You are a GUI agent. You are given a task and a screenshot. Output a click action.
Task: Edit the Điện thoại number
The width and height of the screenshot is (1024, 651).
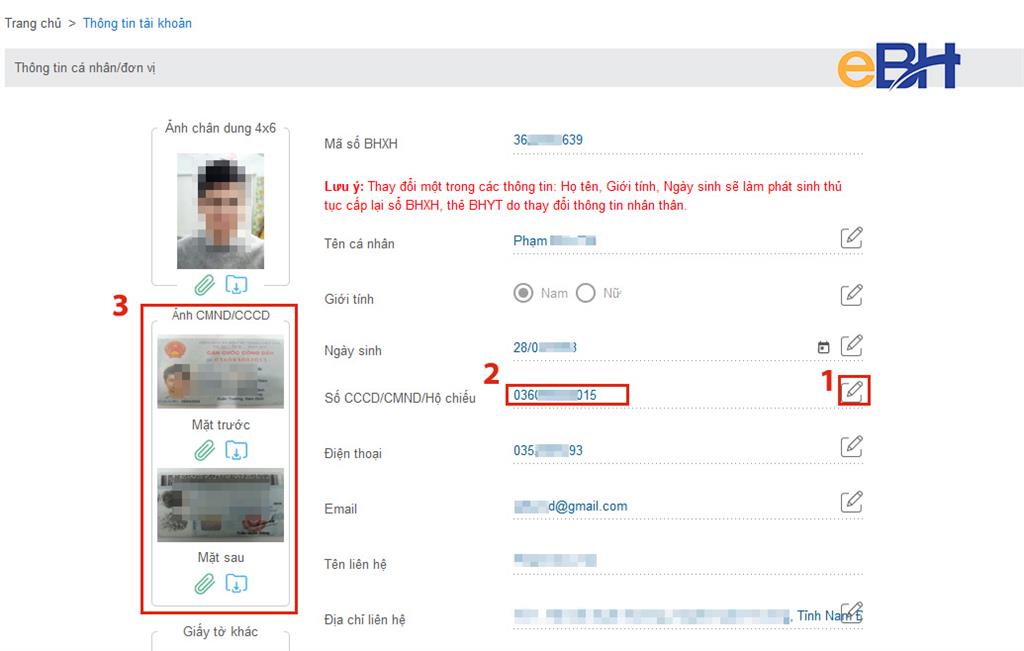pyautogui.click(x=850, y=446)
